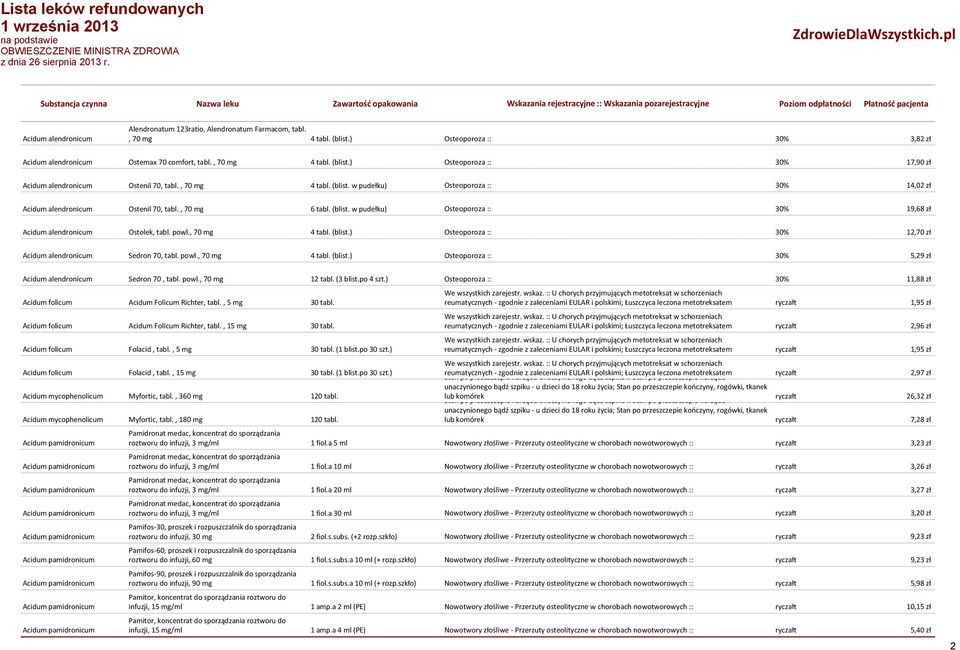Click the price '17,90 zł'
The width and height of the screenshot is (960, 650).
[918, 162]
